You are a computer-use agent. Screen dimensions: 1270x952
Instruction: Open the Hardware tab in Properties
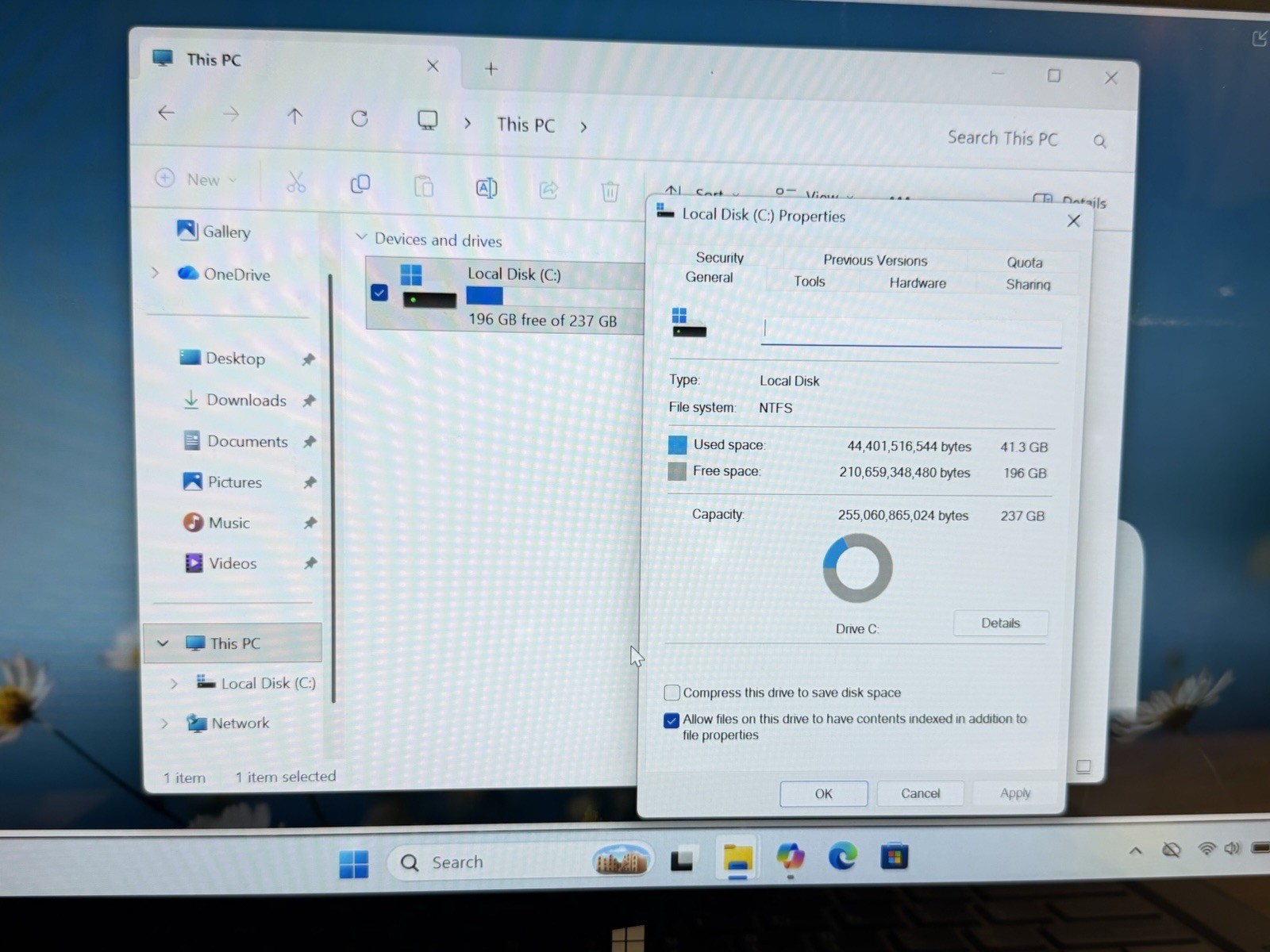pyautogui.click(x=918, y=283)
